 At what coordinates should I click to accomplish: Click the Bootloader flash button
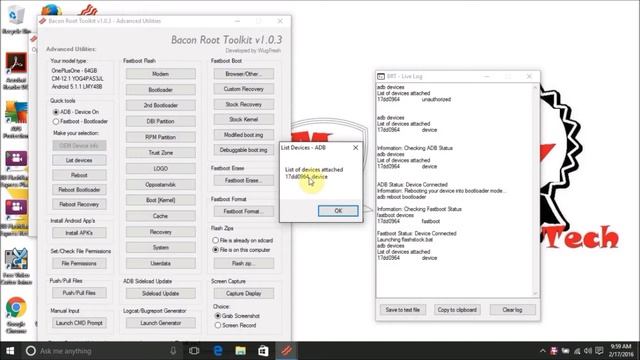pyautogui.click(x=160, y=90)
